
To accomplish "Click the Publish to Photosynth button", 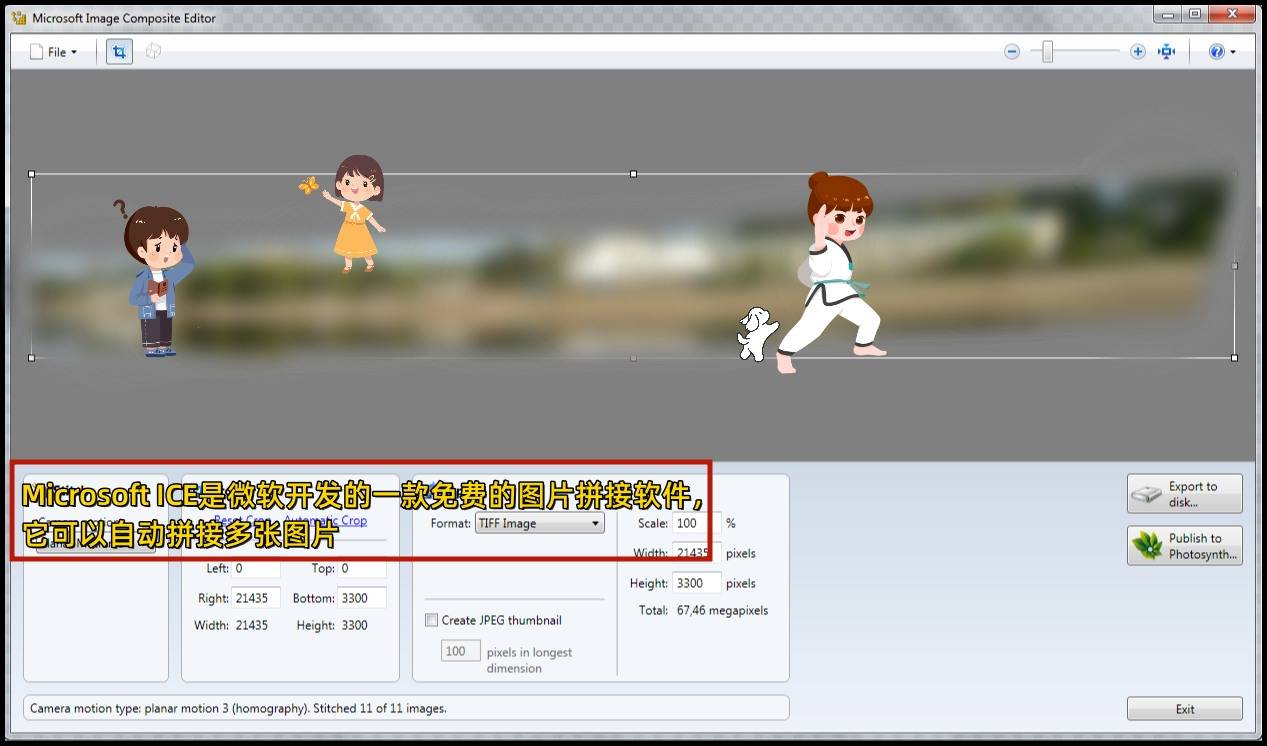I will 1185,546.
